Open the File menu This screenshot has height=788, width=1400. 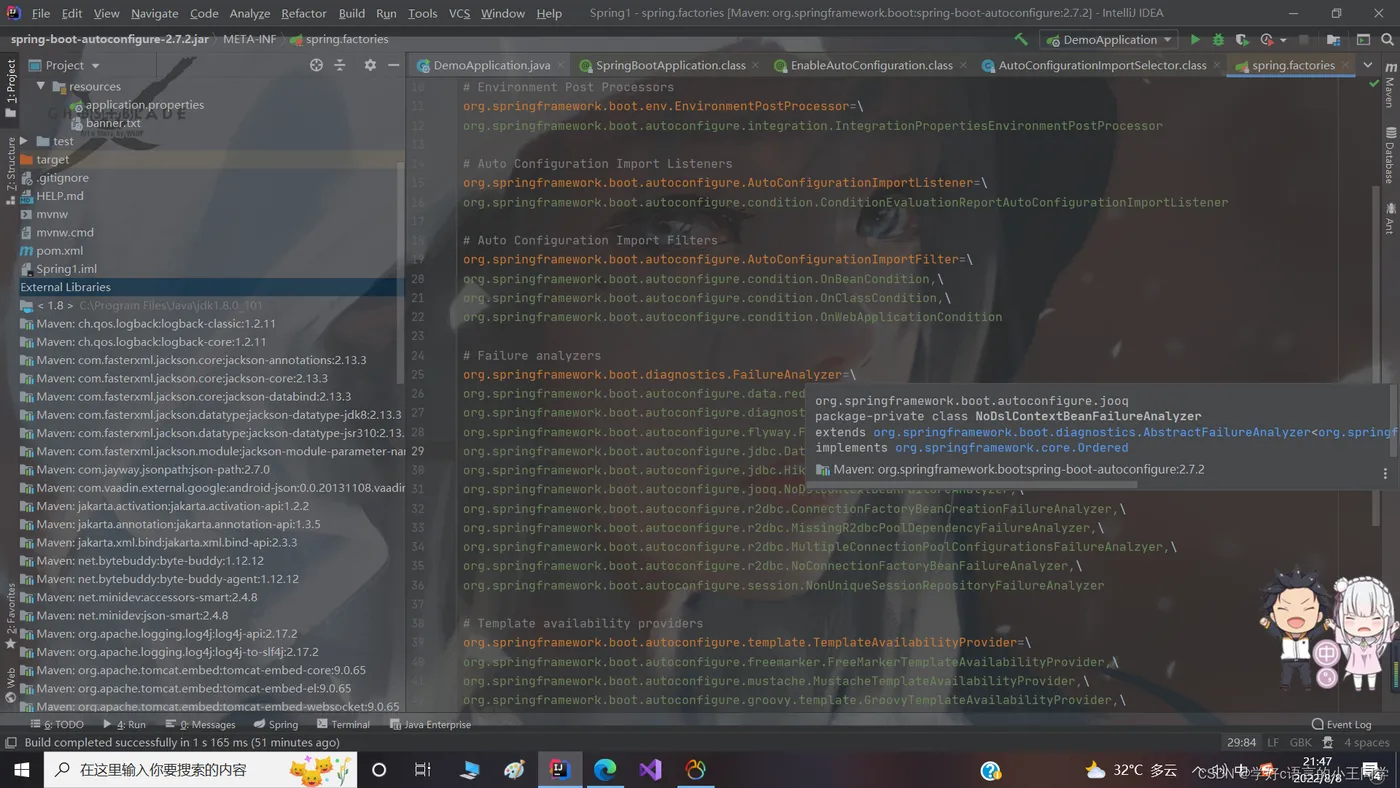41,13
